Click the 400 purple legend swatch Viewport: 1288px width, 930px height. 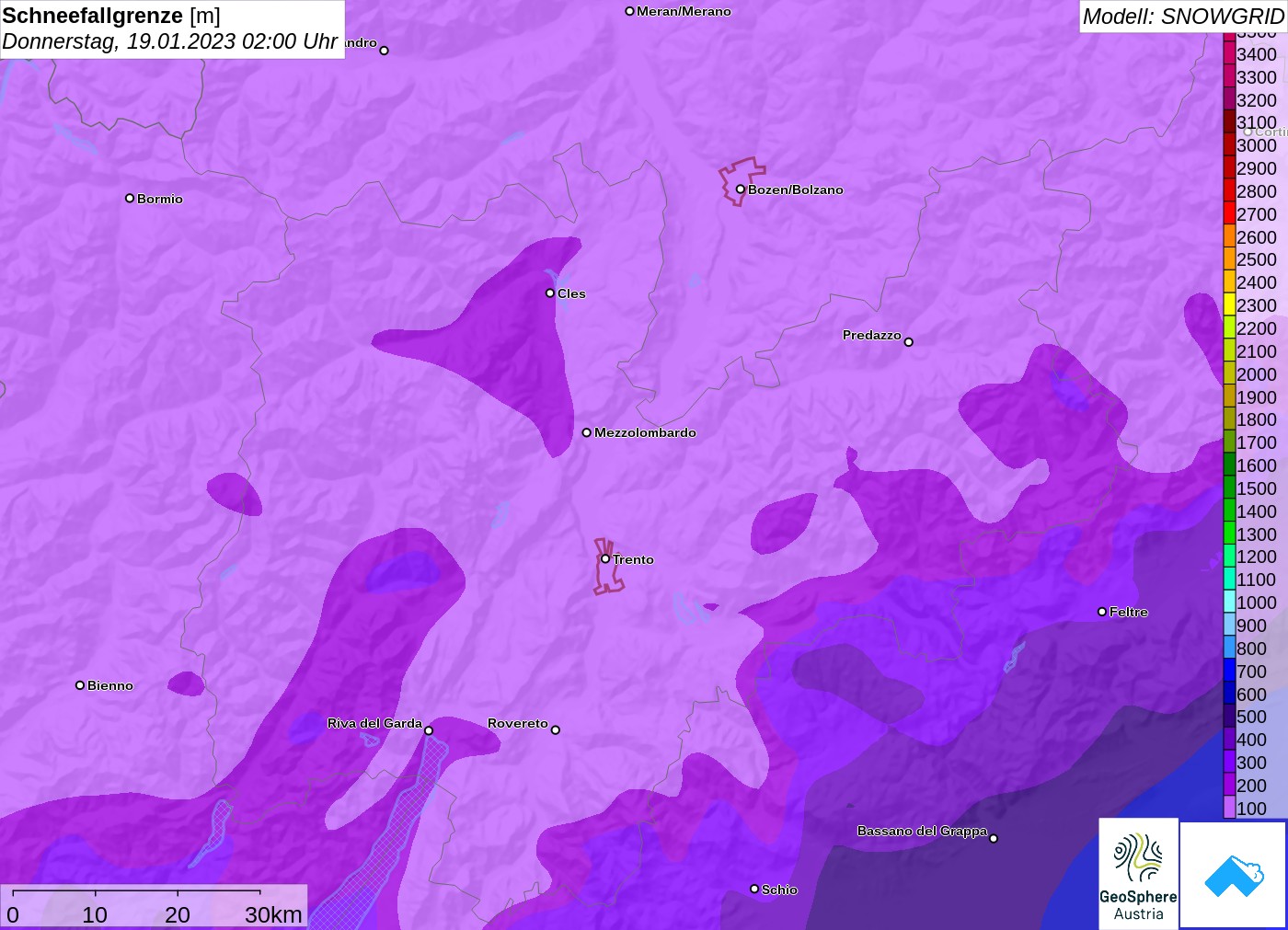point(1229,739)
